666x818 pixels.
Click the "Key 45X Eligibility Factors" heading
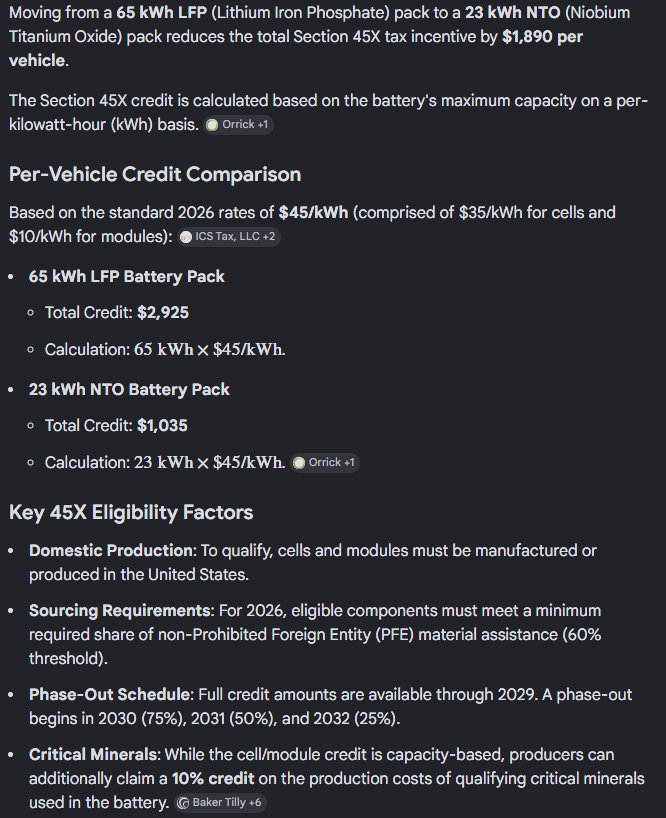(x=131, y=513)
